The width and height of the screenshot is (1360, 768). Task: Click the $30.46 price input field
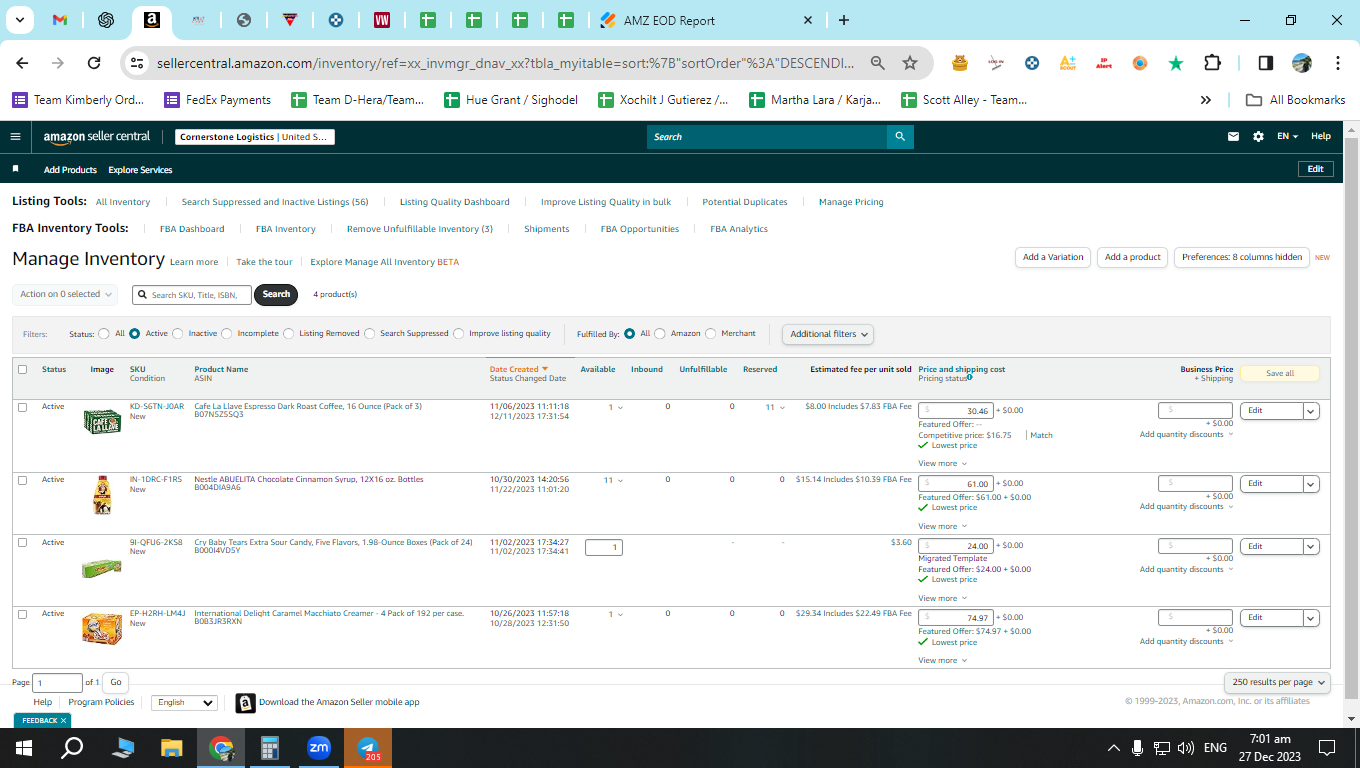pyautogui.click(x=956, y=411)
